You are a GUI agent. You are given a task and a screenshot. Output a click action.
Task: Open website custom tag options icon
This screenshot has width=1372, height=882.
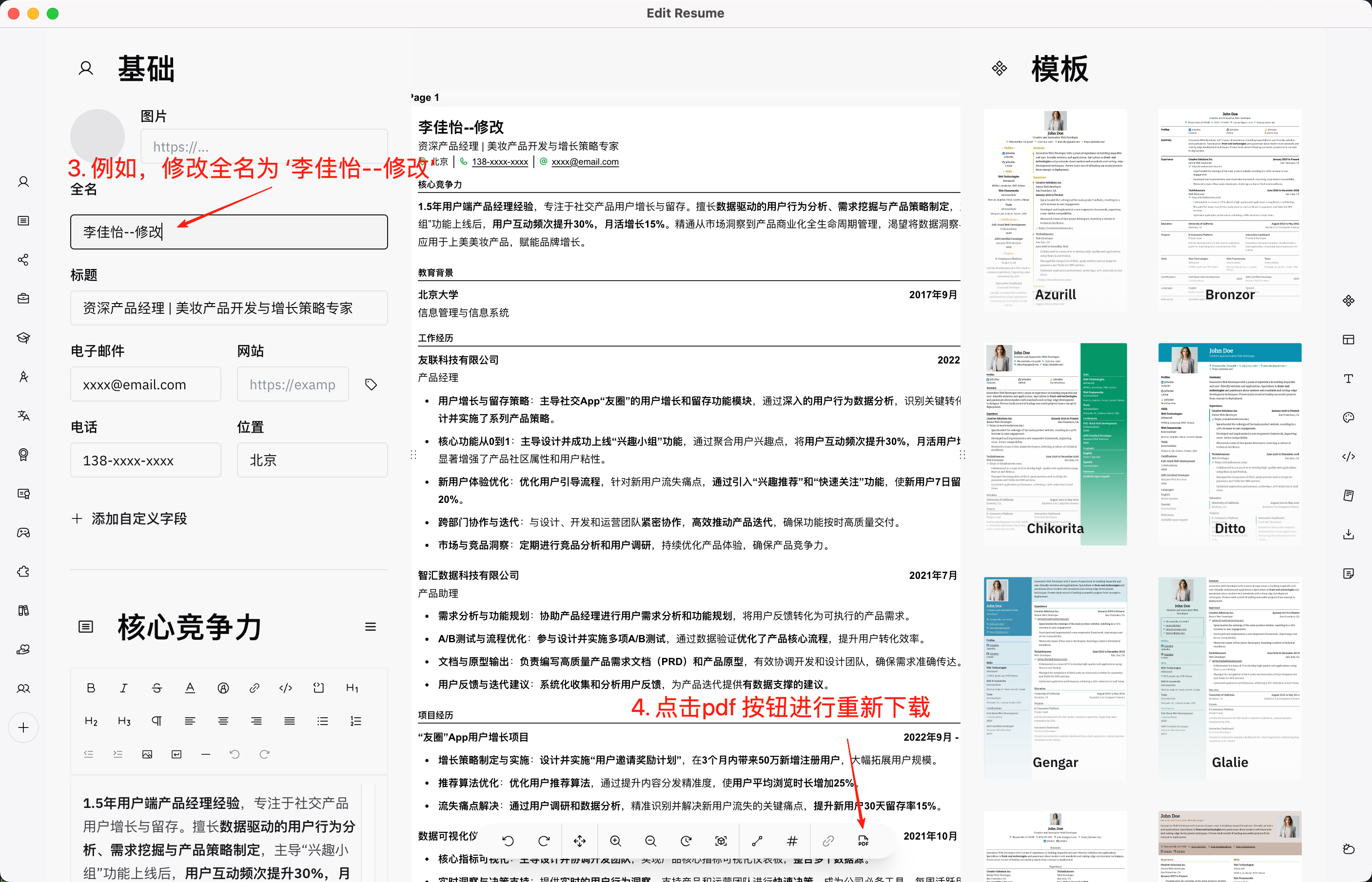[x=371, y=384]
